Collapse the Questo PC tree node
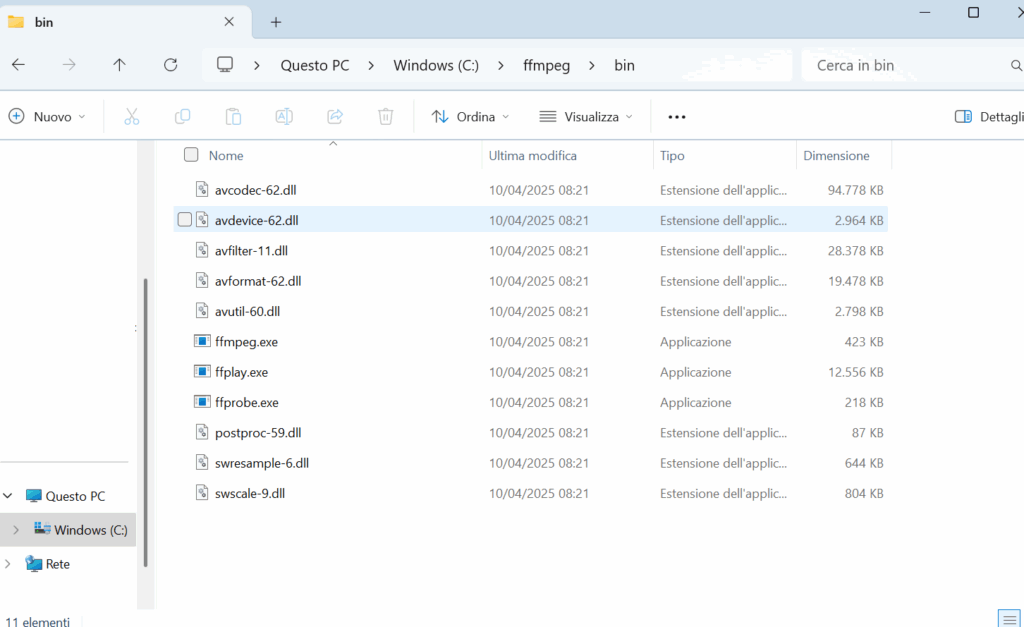This screenshot has height=627, width=1024. coord(8,496)
